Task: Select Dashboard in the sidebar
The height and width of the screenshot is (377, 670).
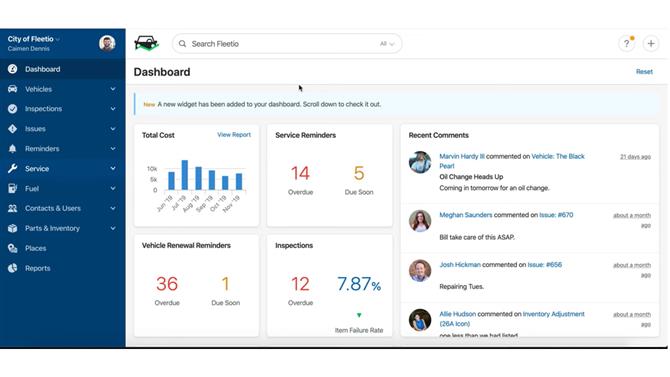Action: pos(62,69)
